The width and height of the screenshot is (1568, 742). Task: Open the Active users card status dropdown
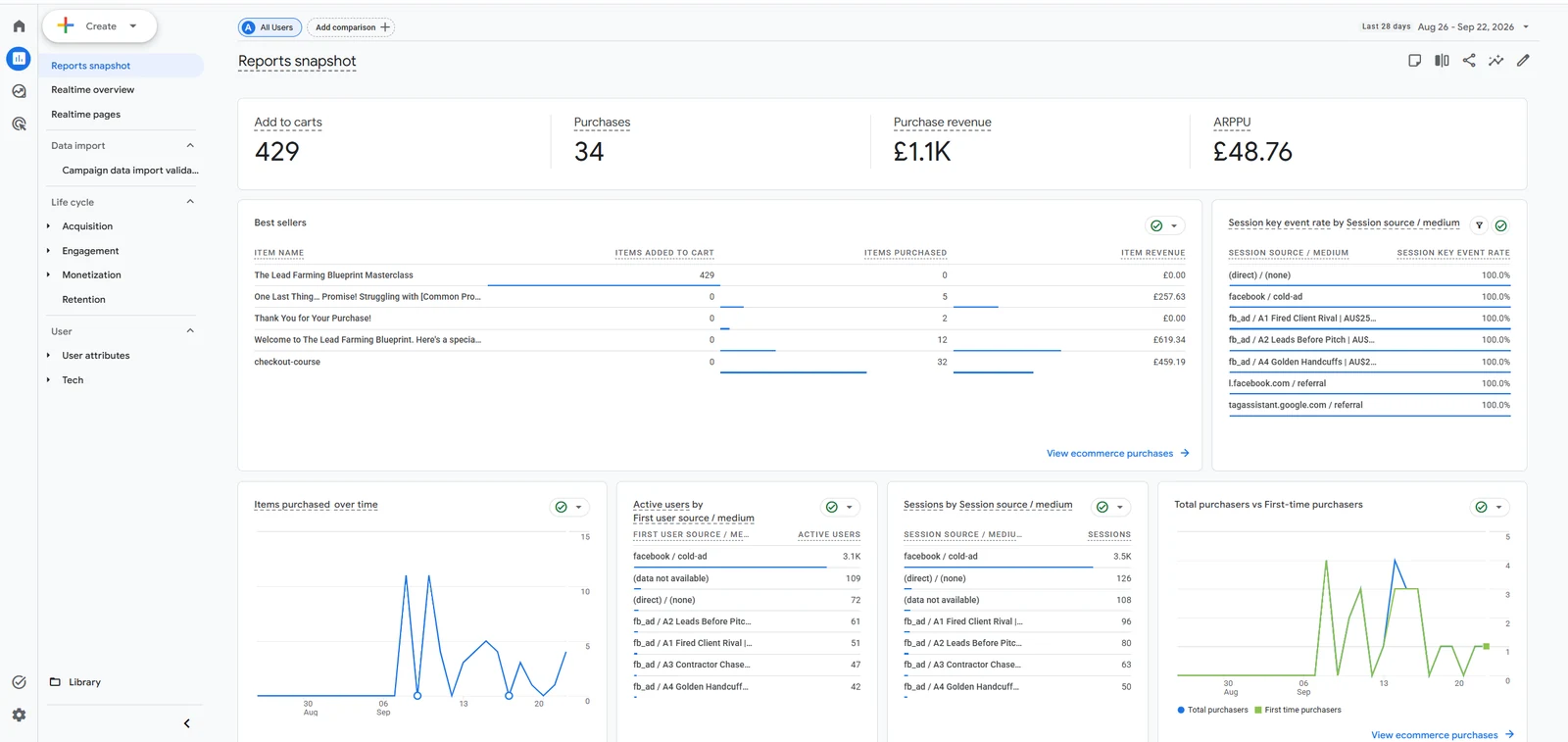click(x=840, y=507)
